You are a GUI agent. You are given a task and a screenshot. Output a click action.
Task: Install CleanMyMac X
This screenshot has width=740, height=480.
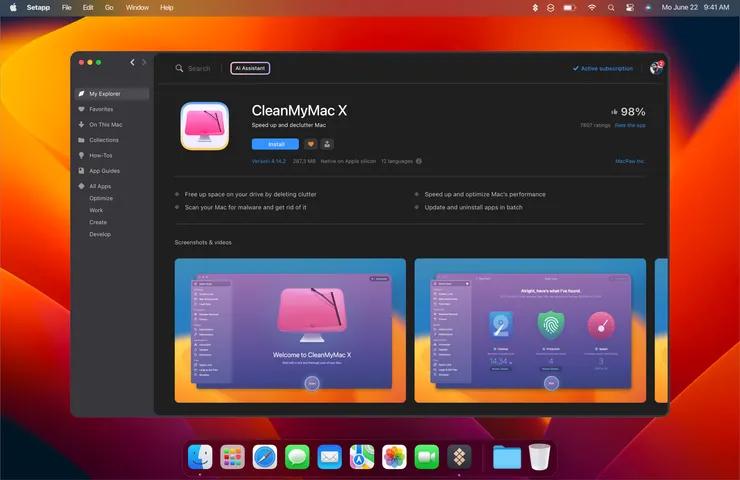[275, 144]
